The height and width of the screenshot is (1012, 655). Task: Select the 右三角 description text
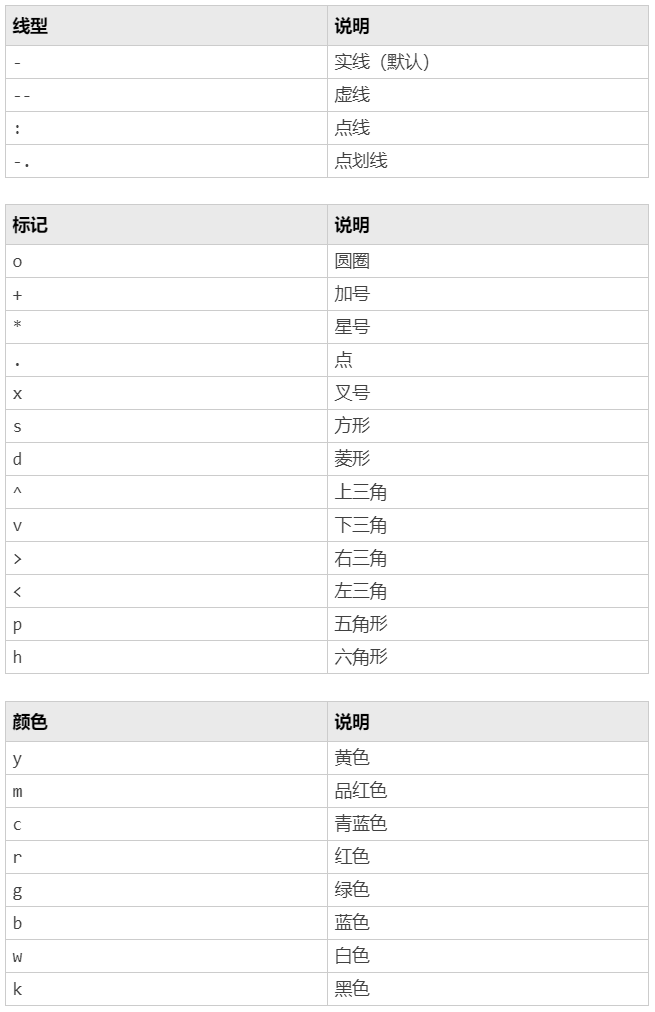[361, 558]
